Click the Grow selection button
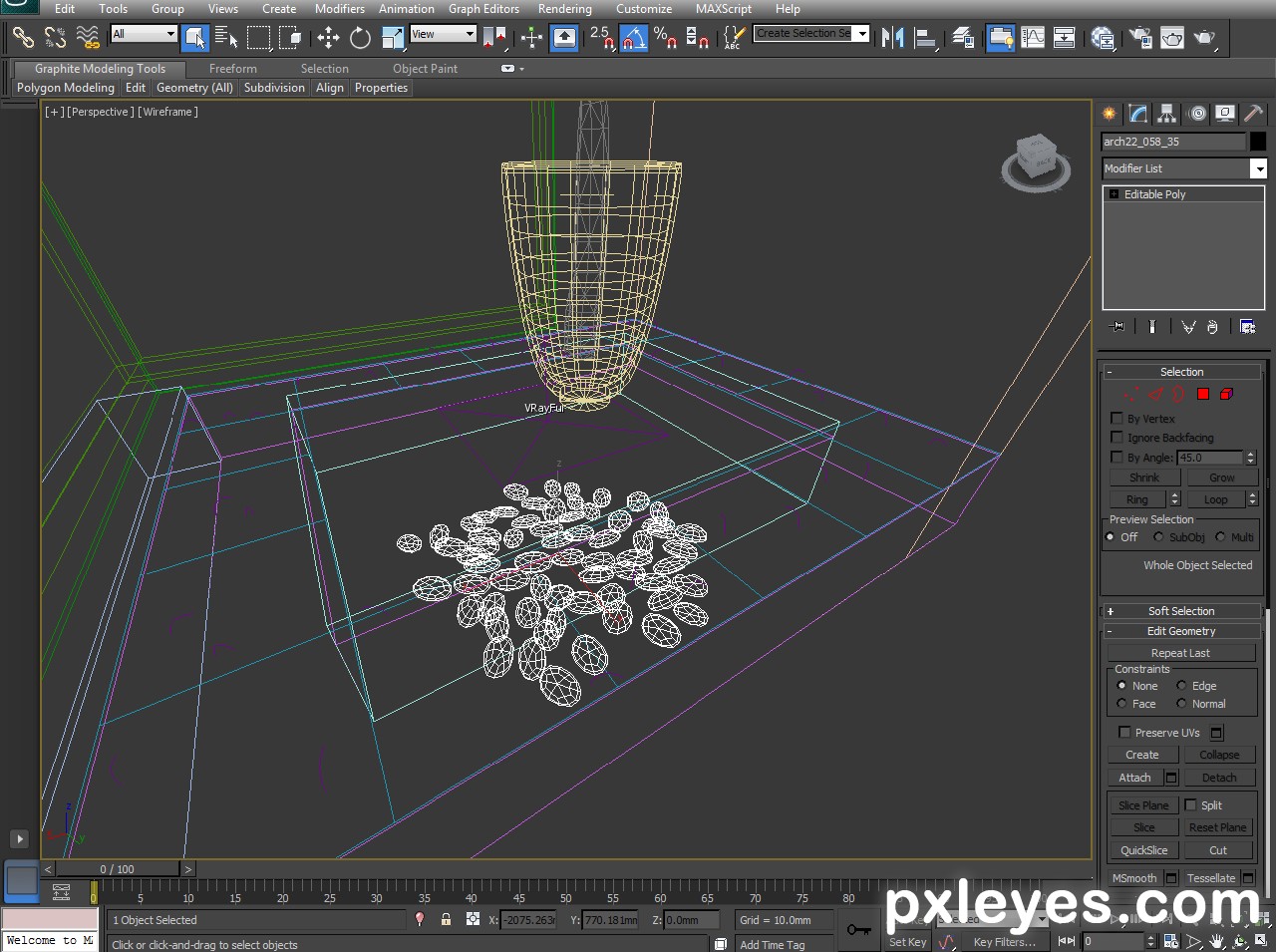This screenshot has width=1276, height=952. (x=1222, y=477)
